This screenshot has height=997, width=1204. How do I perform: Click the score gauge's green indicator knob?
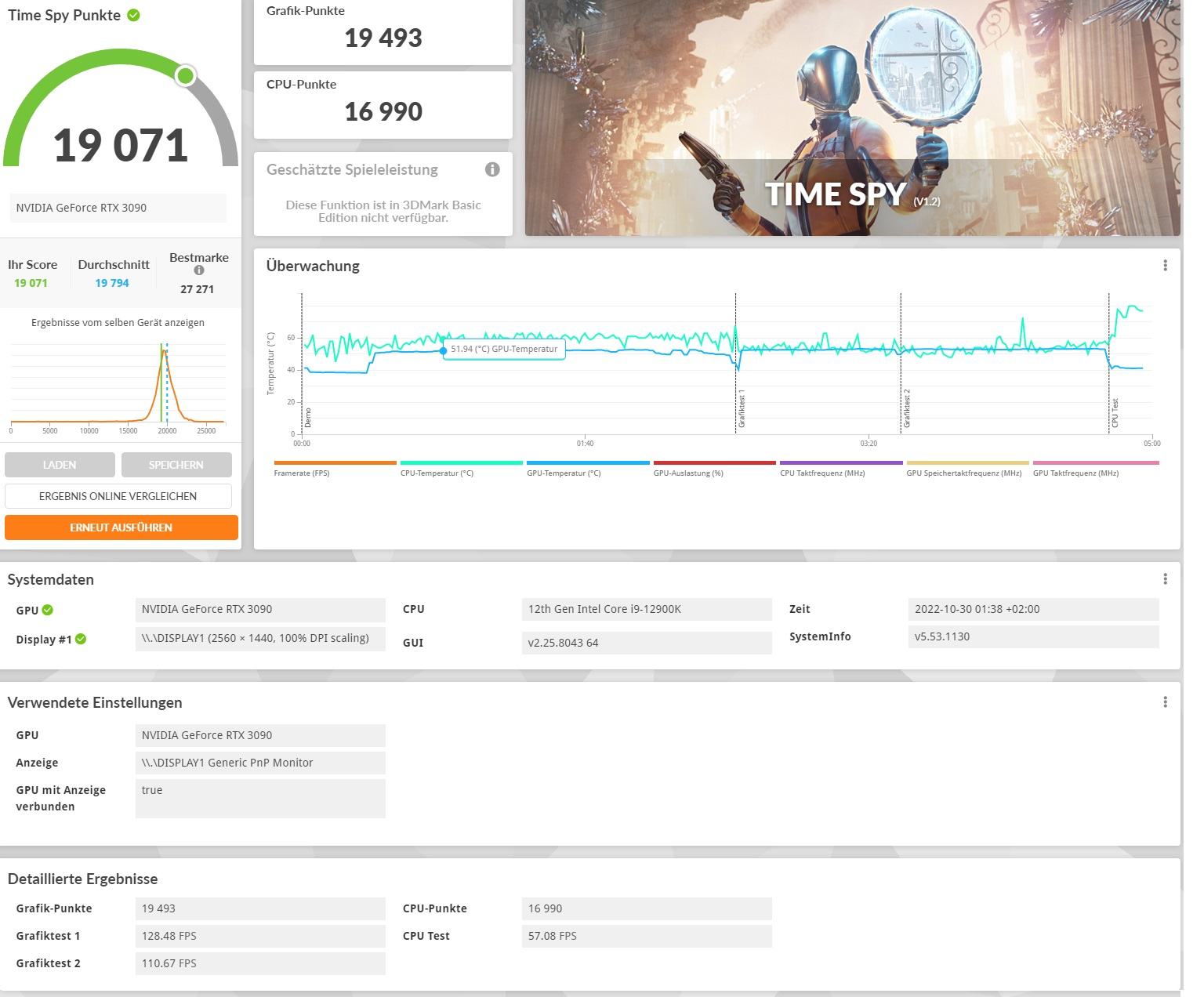186,76
